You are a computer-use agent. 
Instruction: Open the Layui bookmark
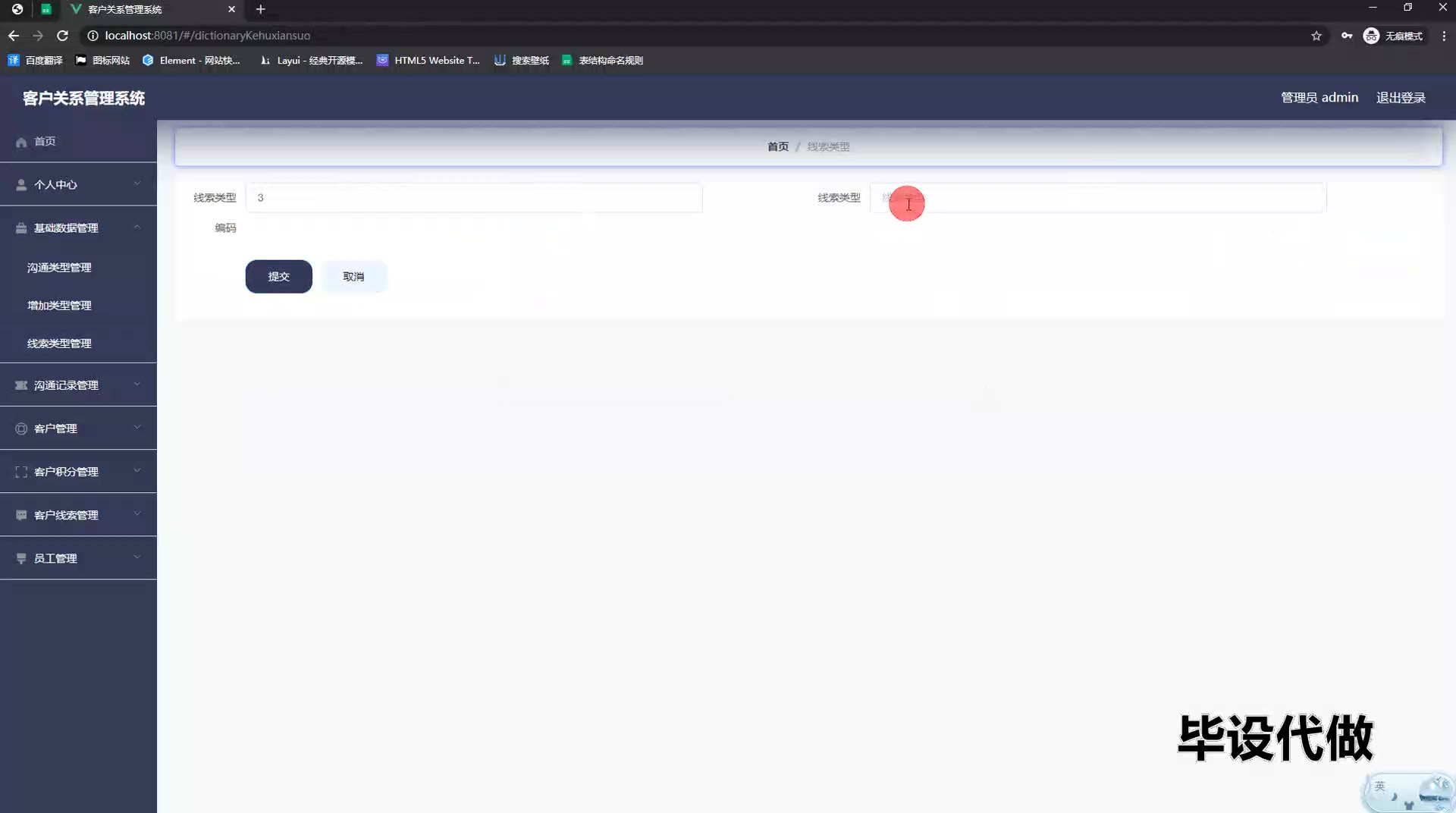coord(312,60)
